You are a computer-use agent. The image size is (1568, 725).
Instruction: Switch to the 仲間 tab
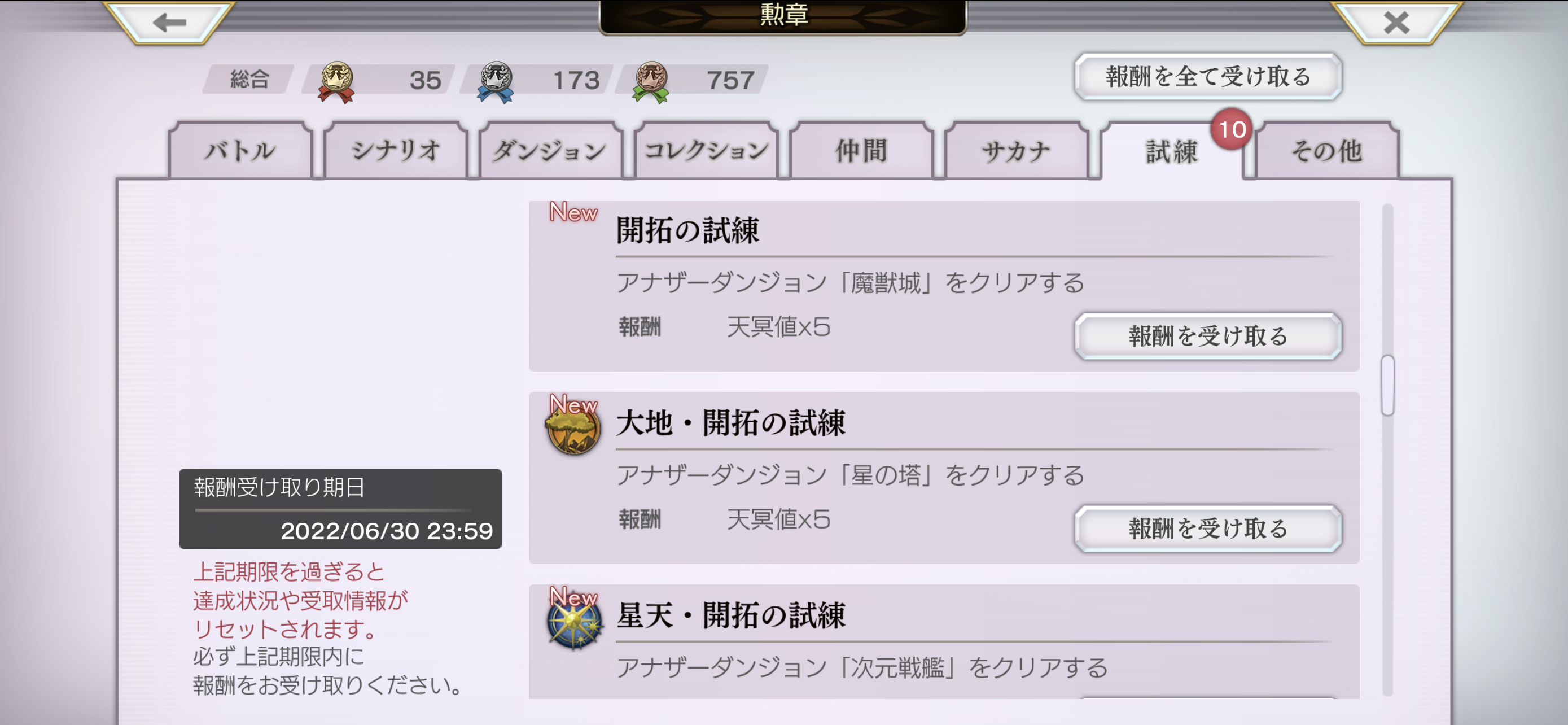[x=861, y=150]
